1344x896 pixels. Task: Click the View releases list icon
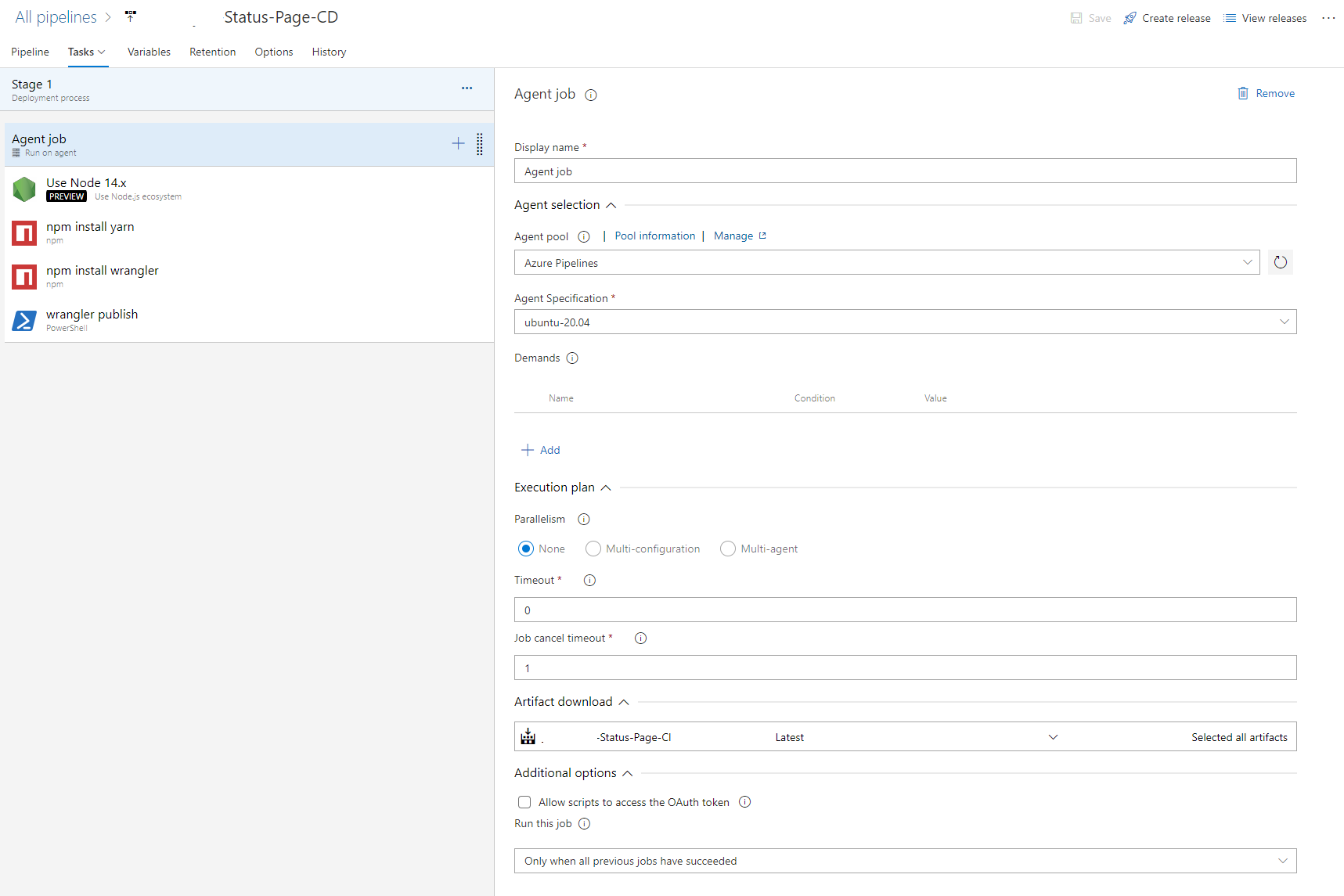coord(1230,18)
